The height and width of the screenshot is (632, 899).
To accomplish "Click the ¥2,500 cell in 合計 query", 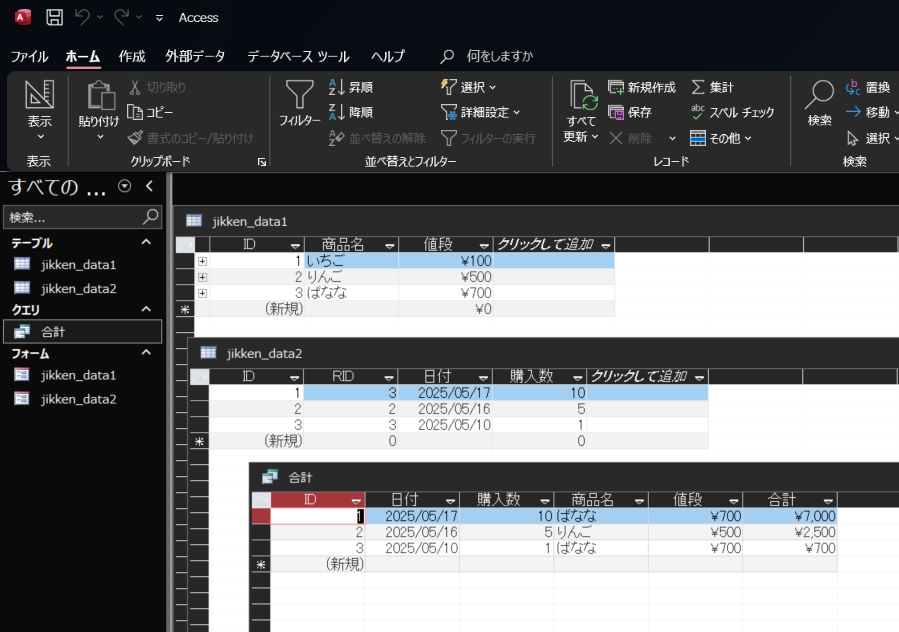I will [790, 532].
